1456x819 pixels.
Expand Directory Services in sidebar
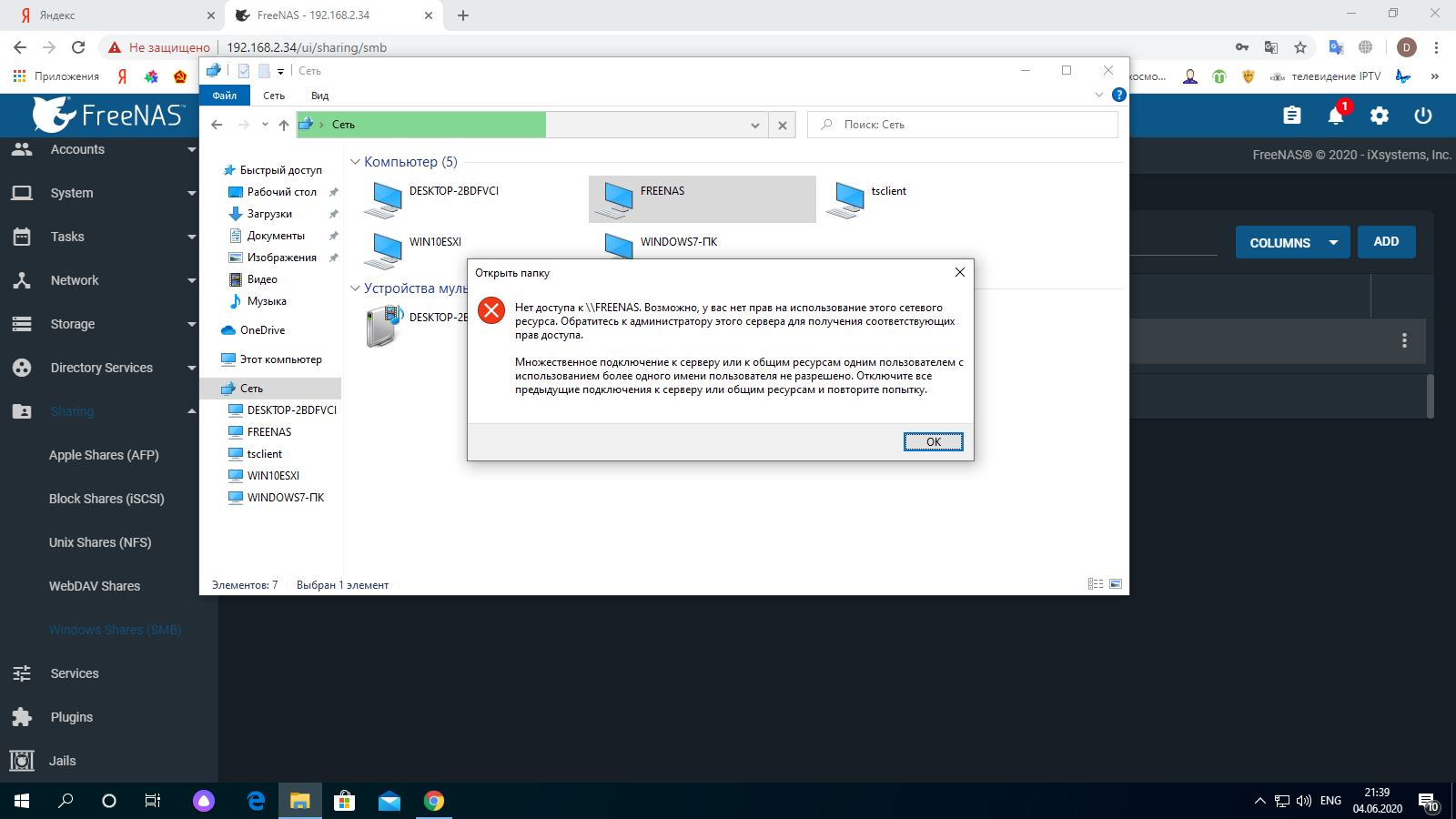(x=109, y=368)
